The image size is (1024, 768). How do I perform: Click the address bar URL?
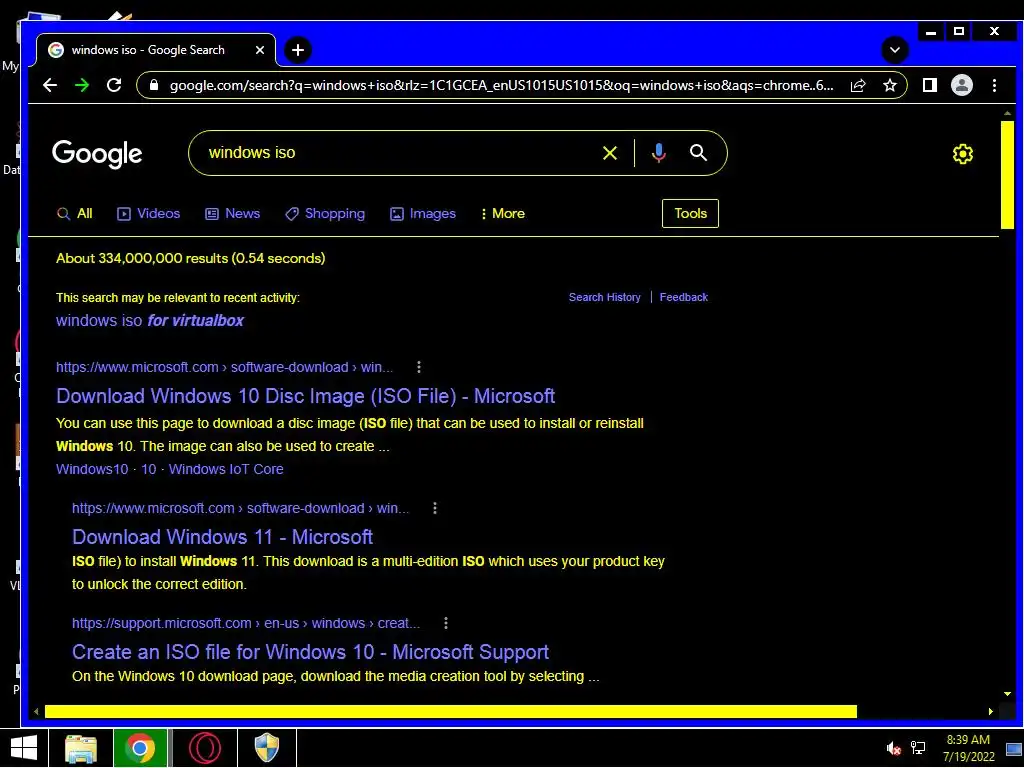click(x=502, y=86)
